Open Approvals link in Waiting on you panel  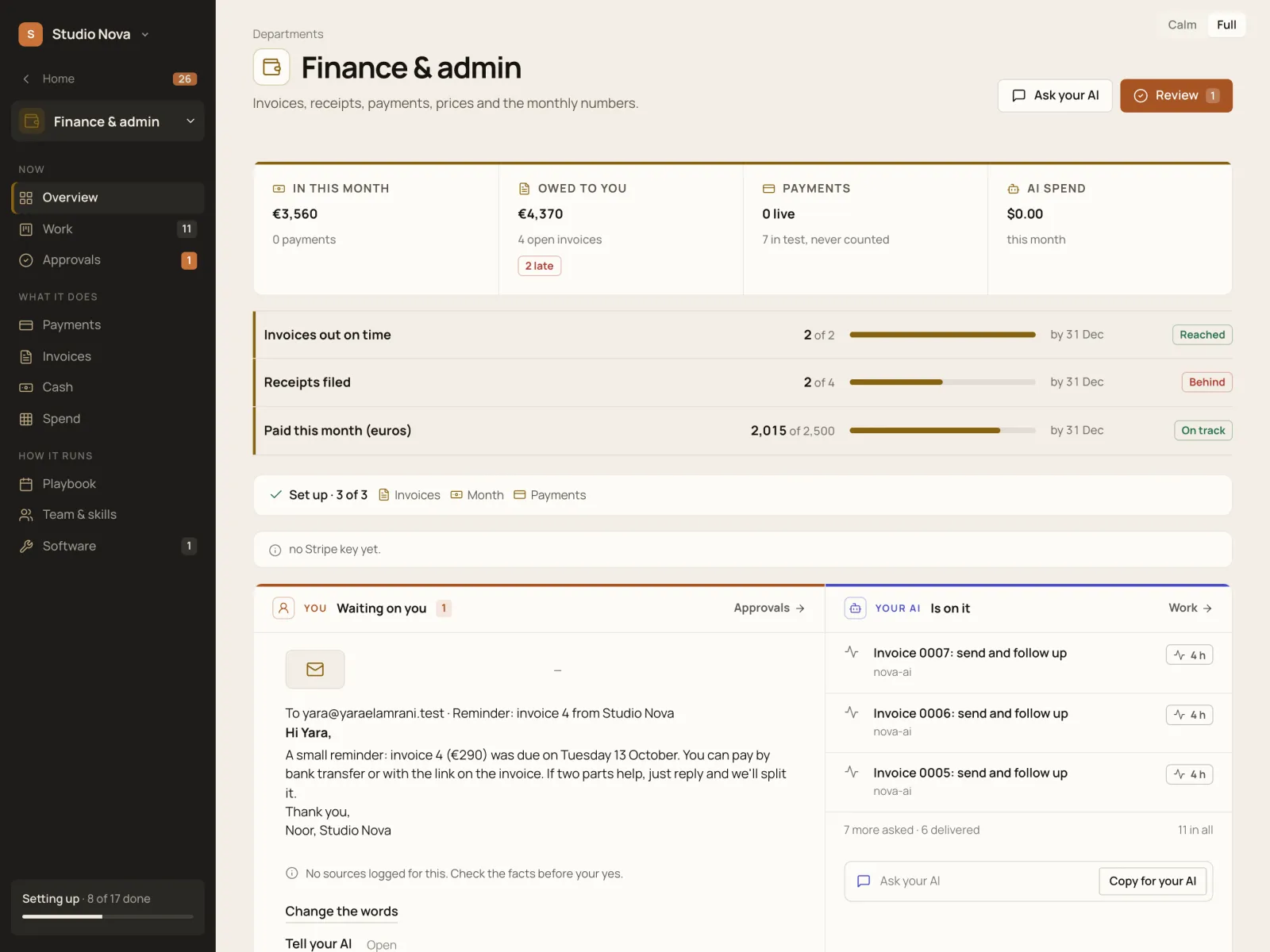point(769,608)
